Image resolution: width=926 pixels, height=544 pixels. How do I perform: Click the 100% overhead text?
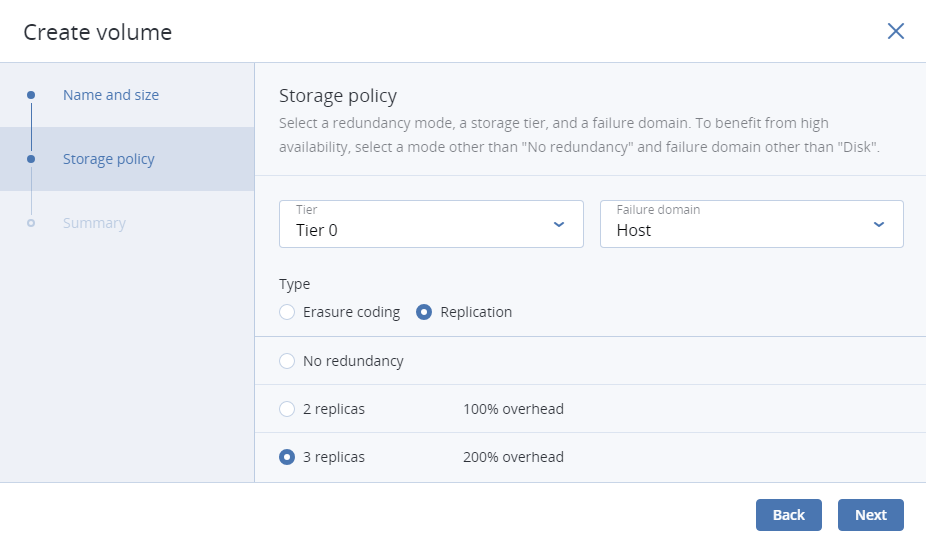(x=513, y=409)
